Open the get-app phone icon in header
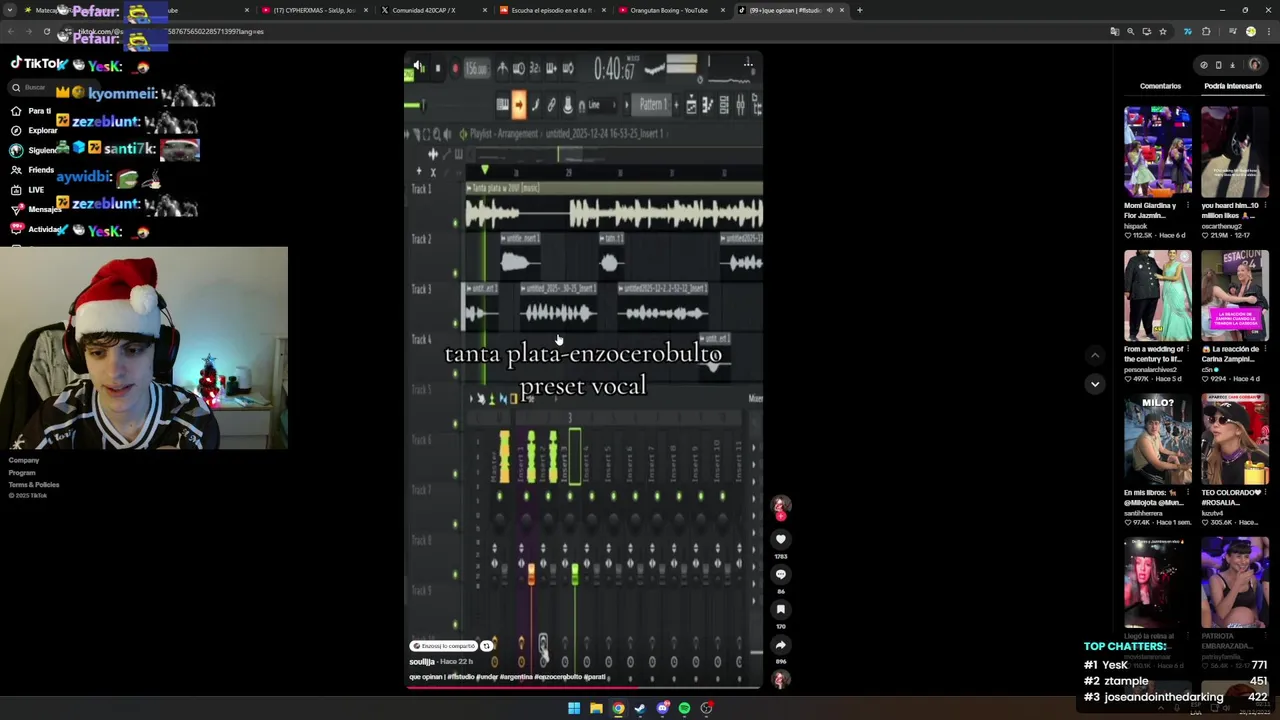The image size is (1280, 720). pyautogui.click(x=1218, y=65)
